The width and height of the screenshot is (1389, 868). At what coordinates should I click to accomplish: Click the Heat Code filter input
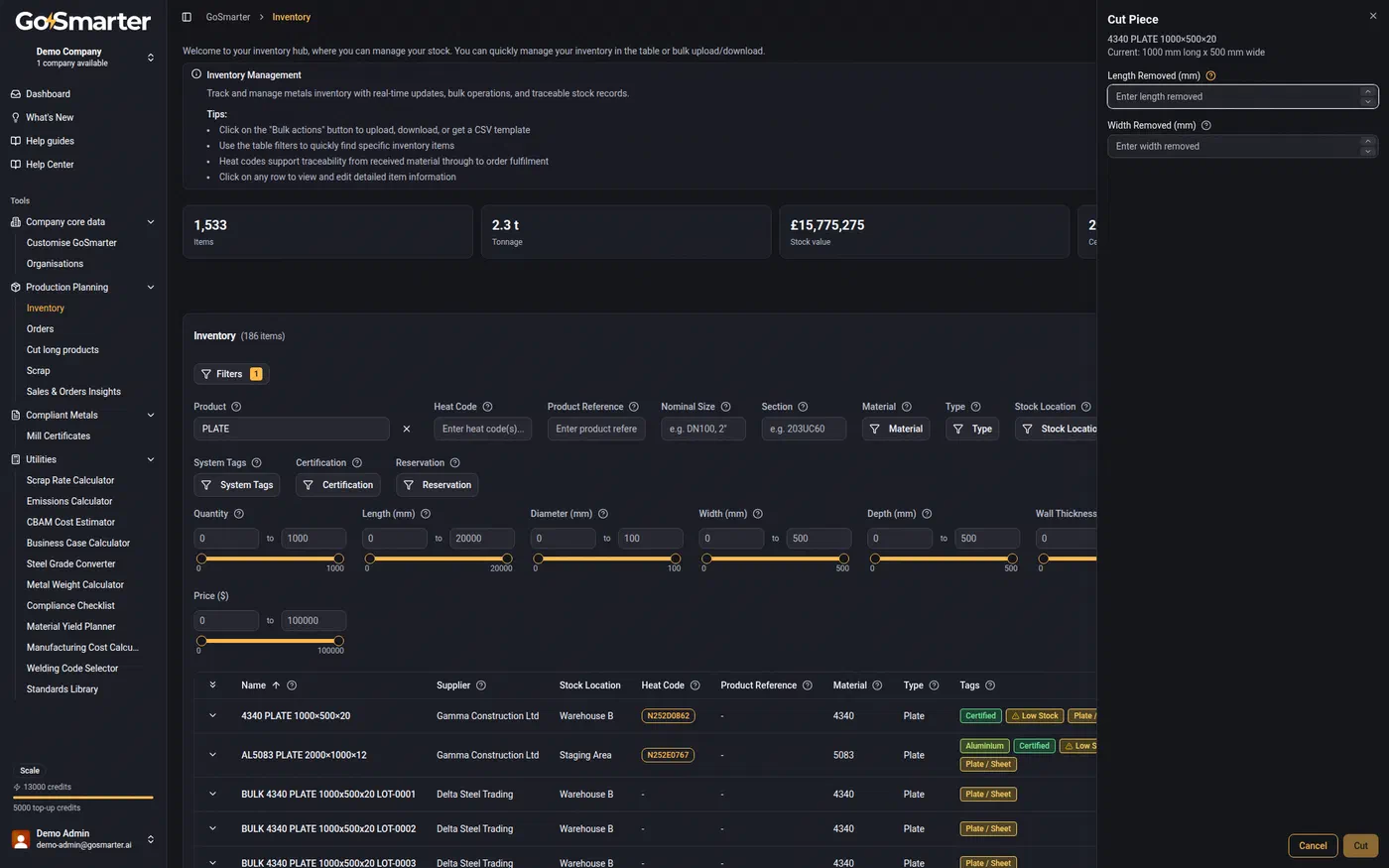(x=482, y=429)
